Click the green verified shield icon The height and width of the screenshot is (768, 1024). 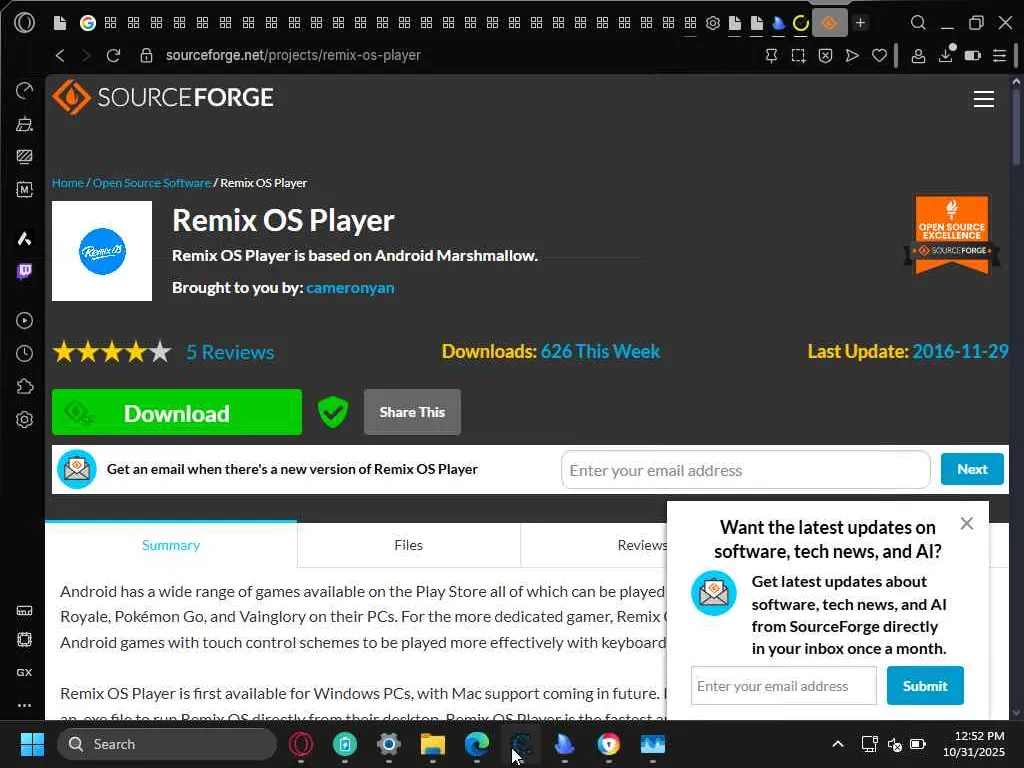(x=332, y=412)
